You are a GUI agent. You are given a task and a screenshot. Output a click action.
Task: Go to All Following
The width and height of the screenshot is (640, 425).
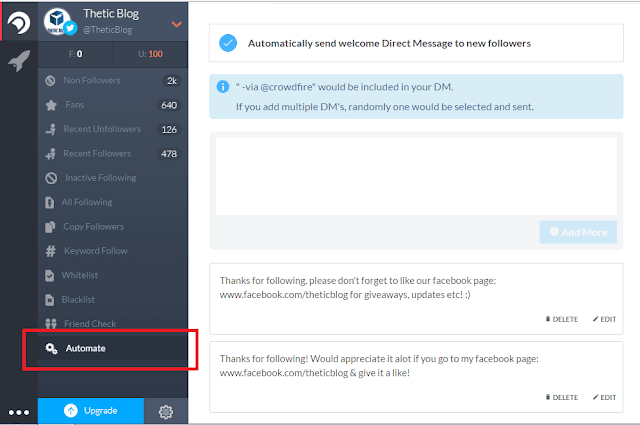click(x=113, y=202)
